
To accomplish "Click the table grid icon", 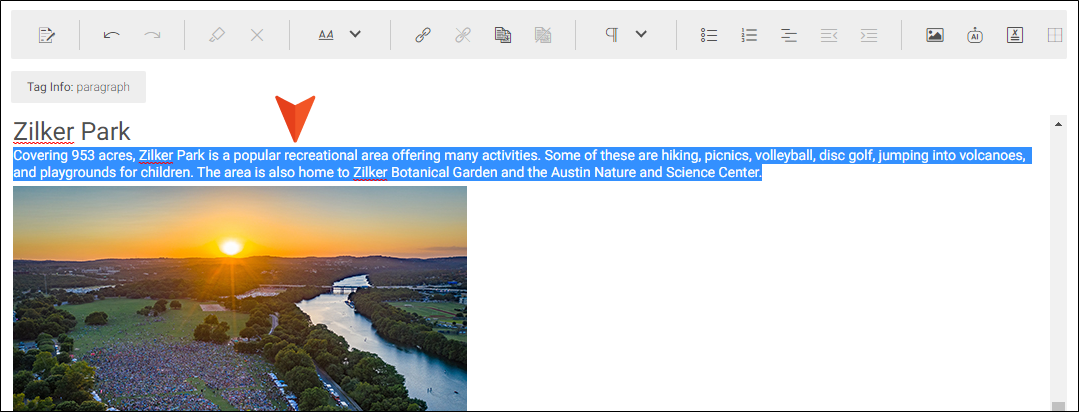I will (x=1055, y=35).
